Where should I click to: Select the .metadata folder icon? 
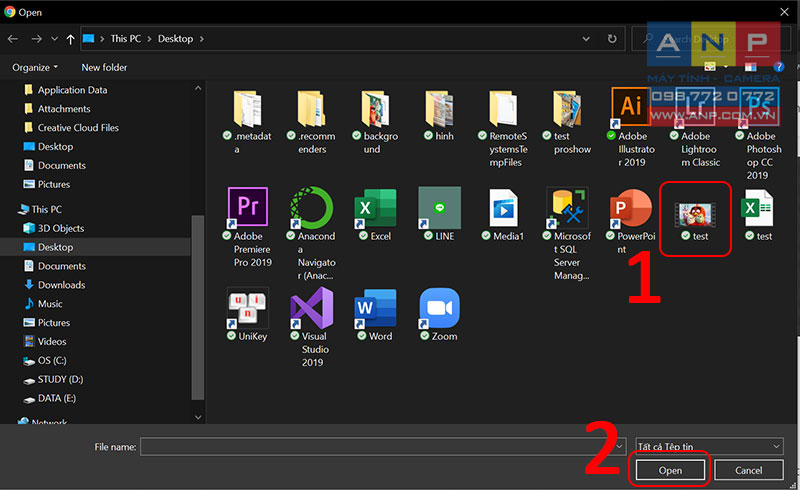coord(247,108)
